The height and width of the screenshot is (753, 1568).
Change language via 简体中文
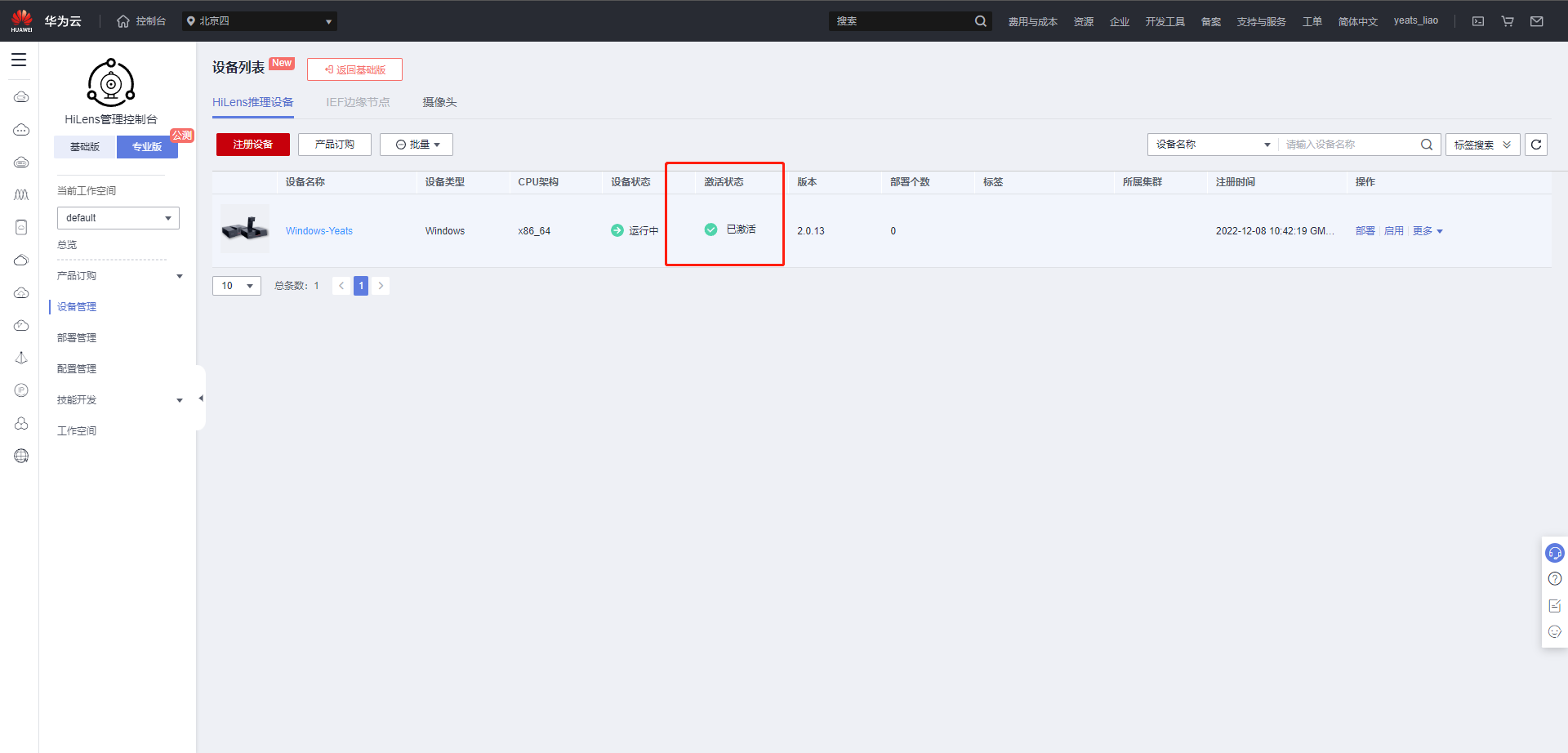pyautogui.click(x=1357, y=21)
